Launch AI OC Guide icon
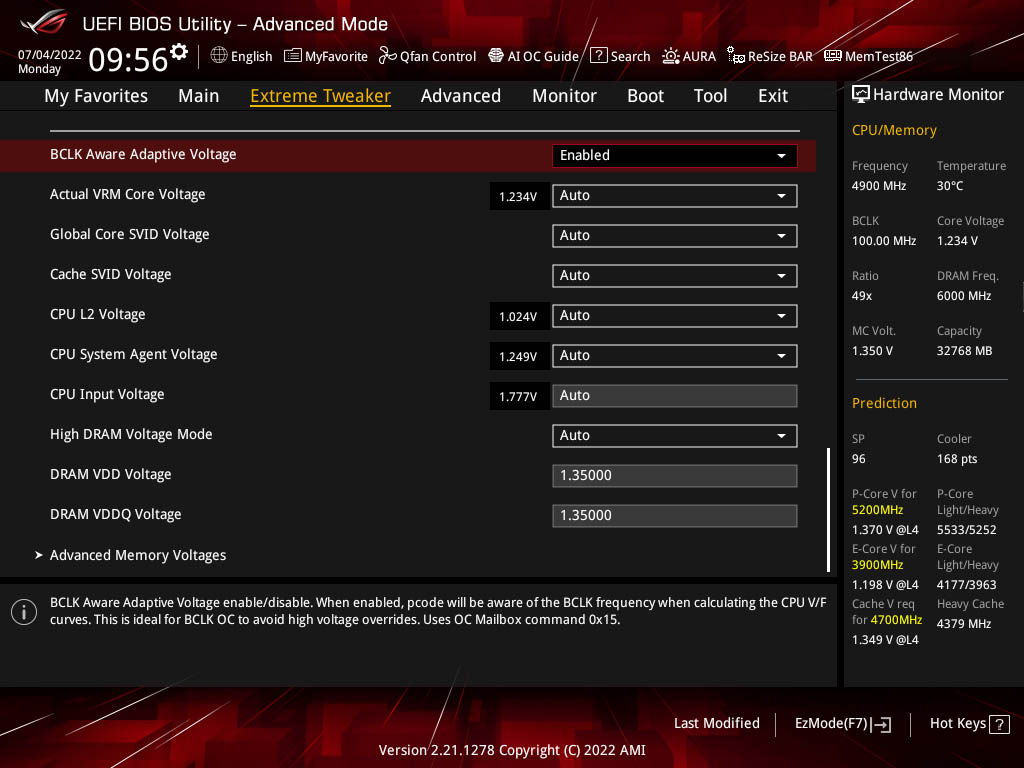The width and height of the screenshot is (1024, 768). [x=496, y=56]
